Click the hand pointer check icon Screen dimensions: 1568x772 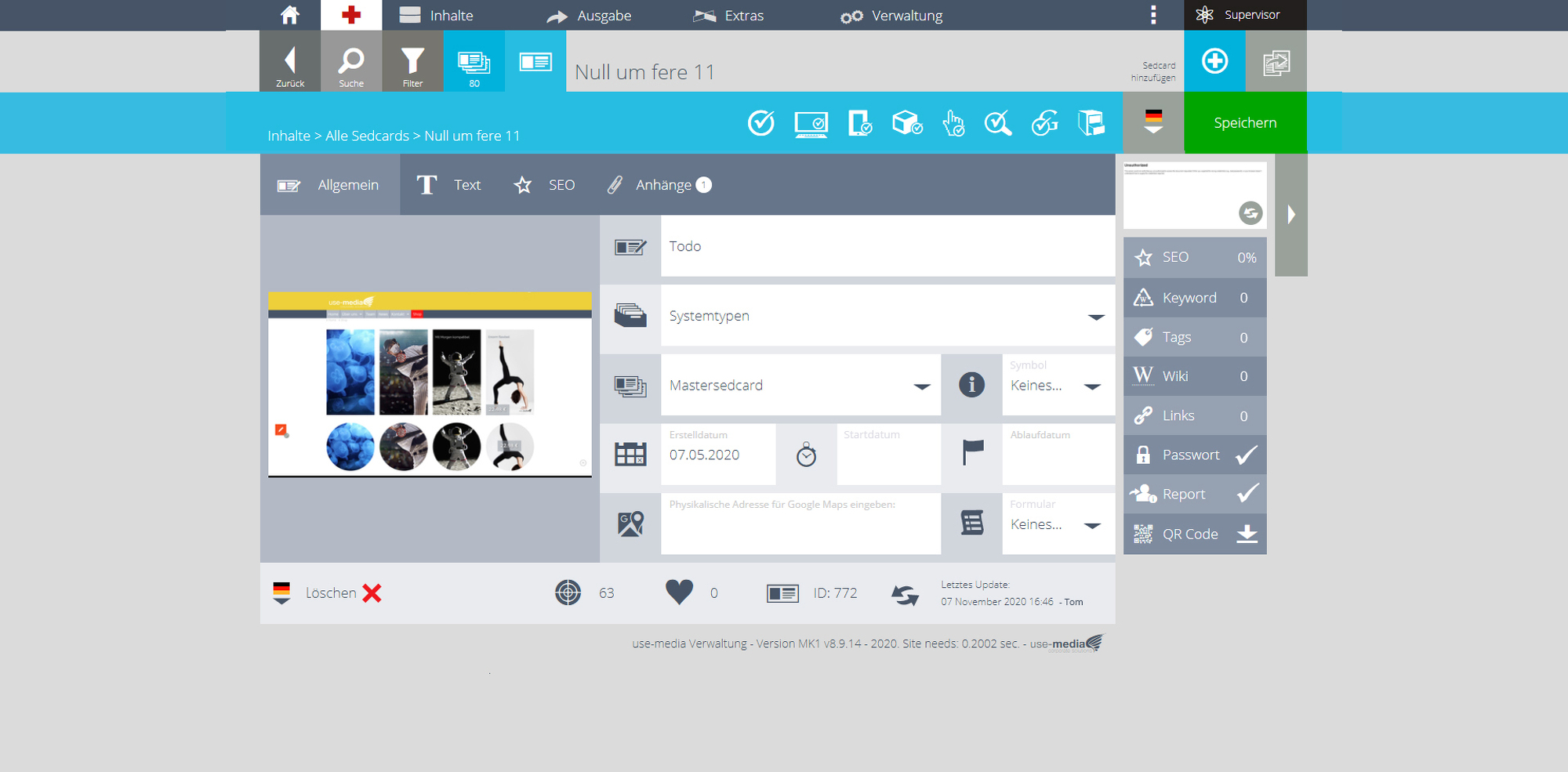coord(953,123)
